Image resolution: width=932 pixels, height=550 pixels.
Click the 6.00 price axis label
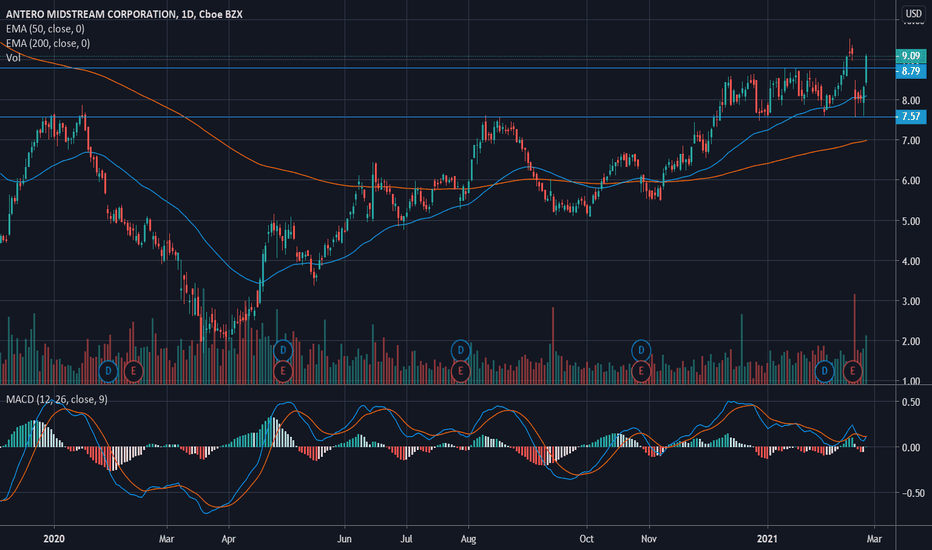click(x=911, y=181)
